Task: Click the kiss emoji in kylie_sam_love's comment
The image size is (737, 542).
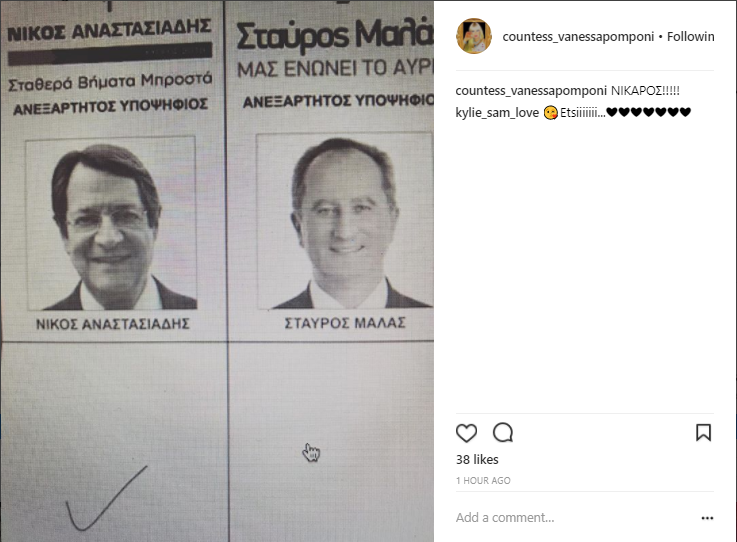Action: [550, 113]
